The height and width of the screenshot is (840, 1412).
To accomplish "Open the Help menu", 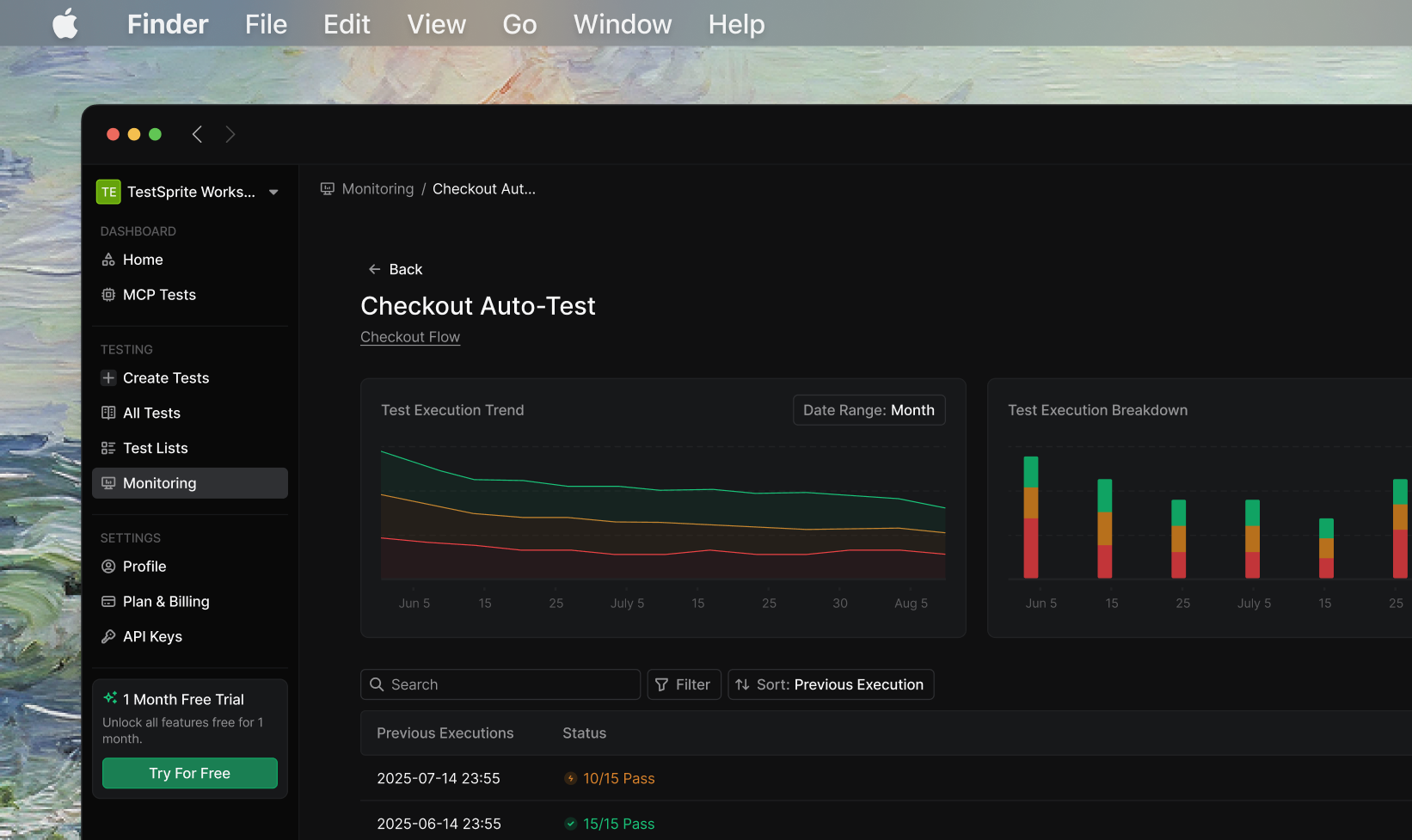I will [736, 24].
